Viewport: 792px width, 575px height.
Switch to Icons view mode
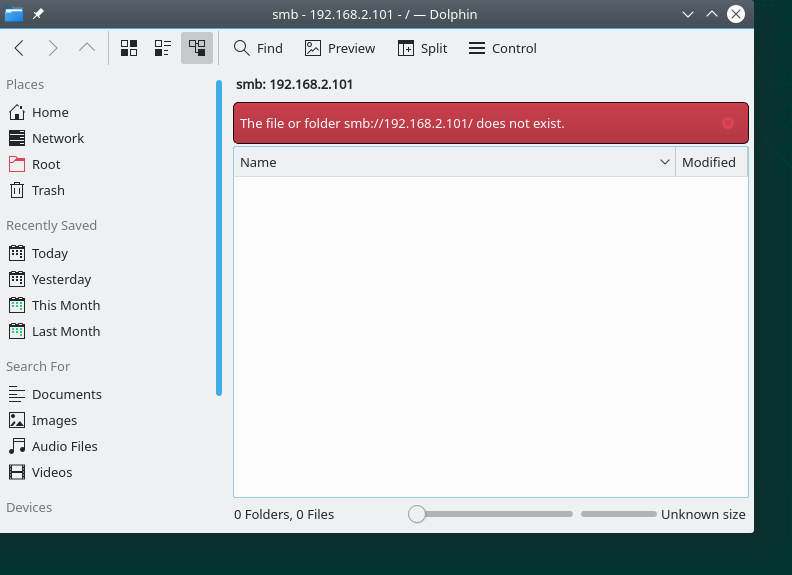[129, 48]
